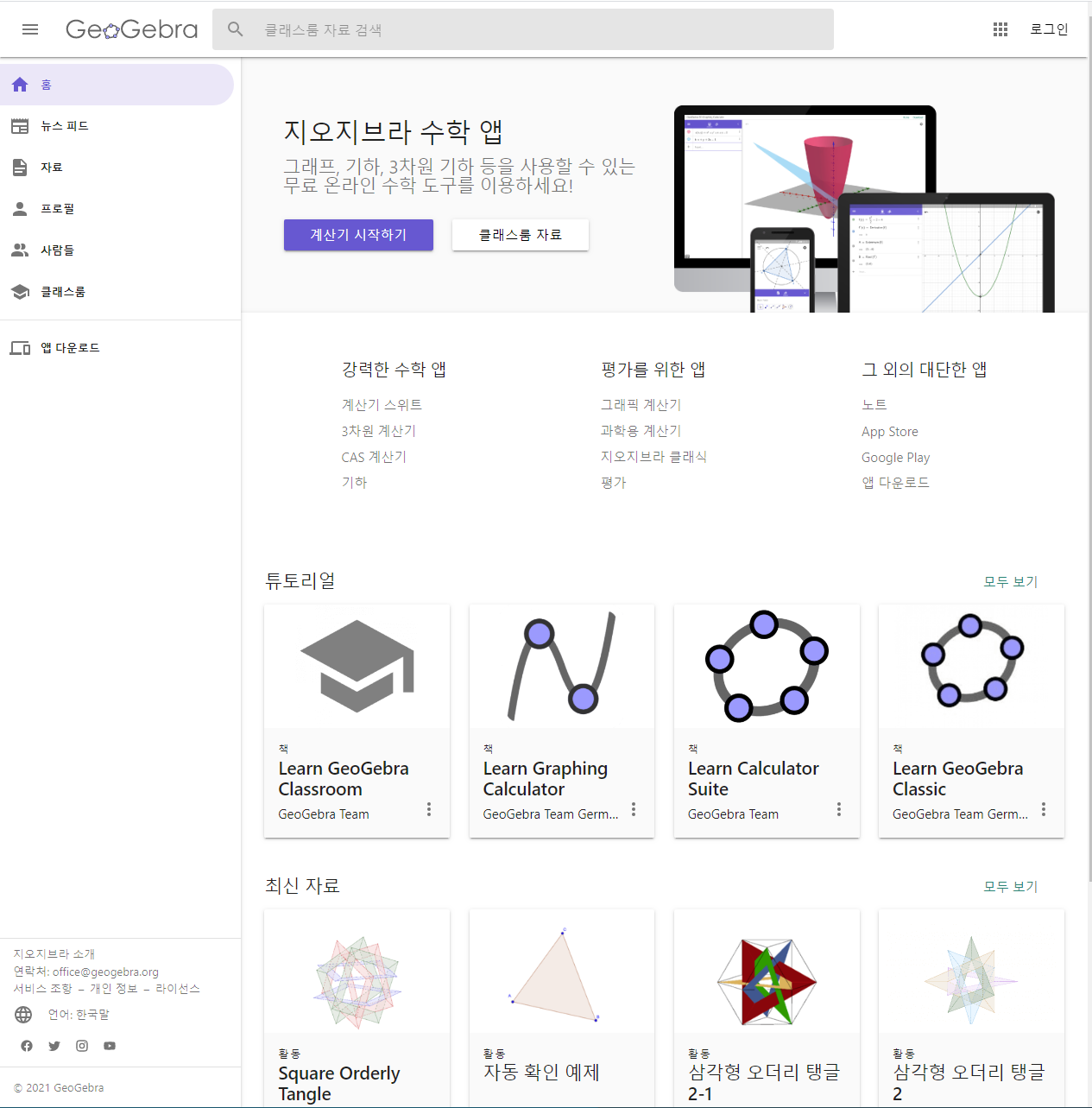Click 로그인 to sign in

pyautogui.click(x=1049, y=29)
